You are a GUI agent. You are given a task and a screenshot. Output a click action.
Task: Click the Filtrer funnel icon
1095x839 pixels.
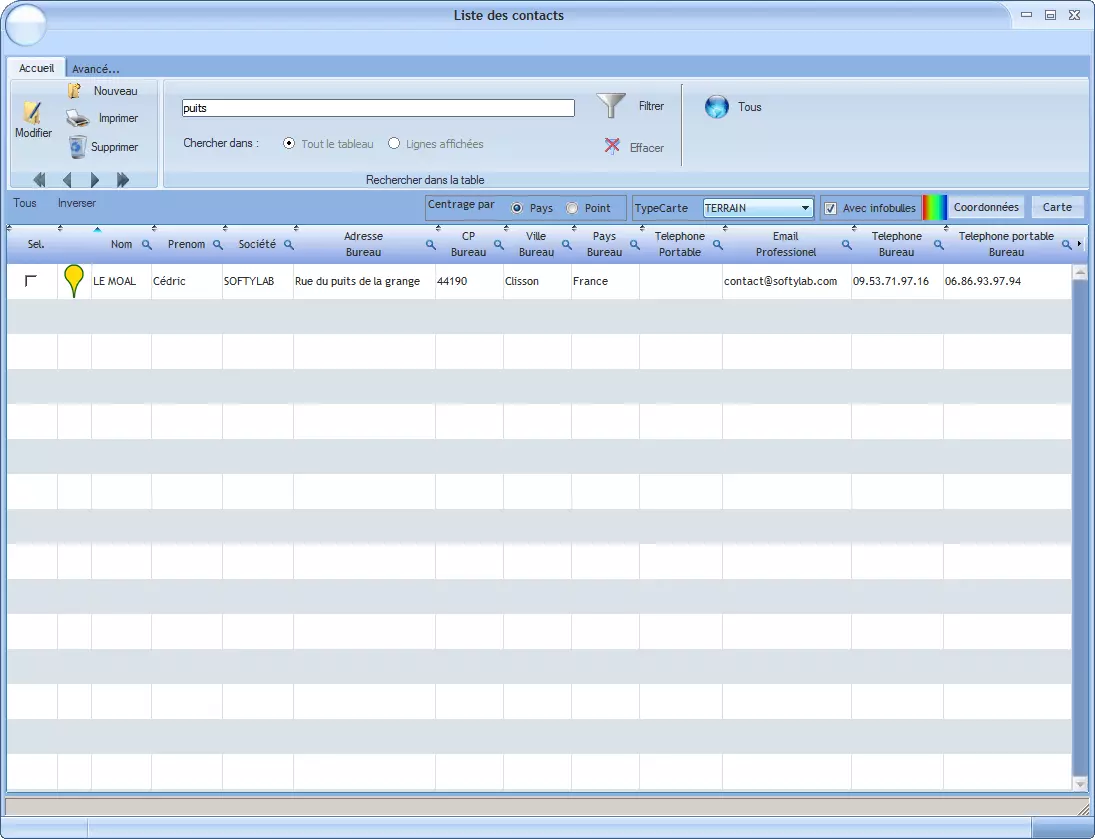pyautogui.click(x=611, y=105)
